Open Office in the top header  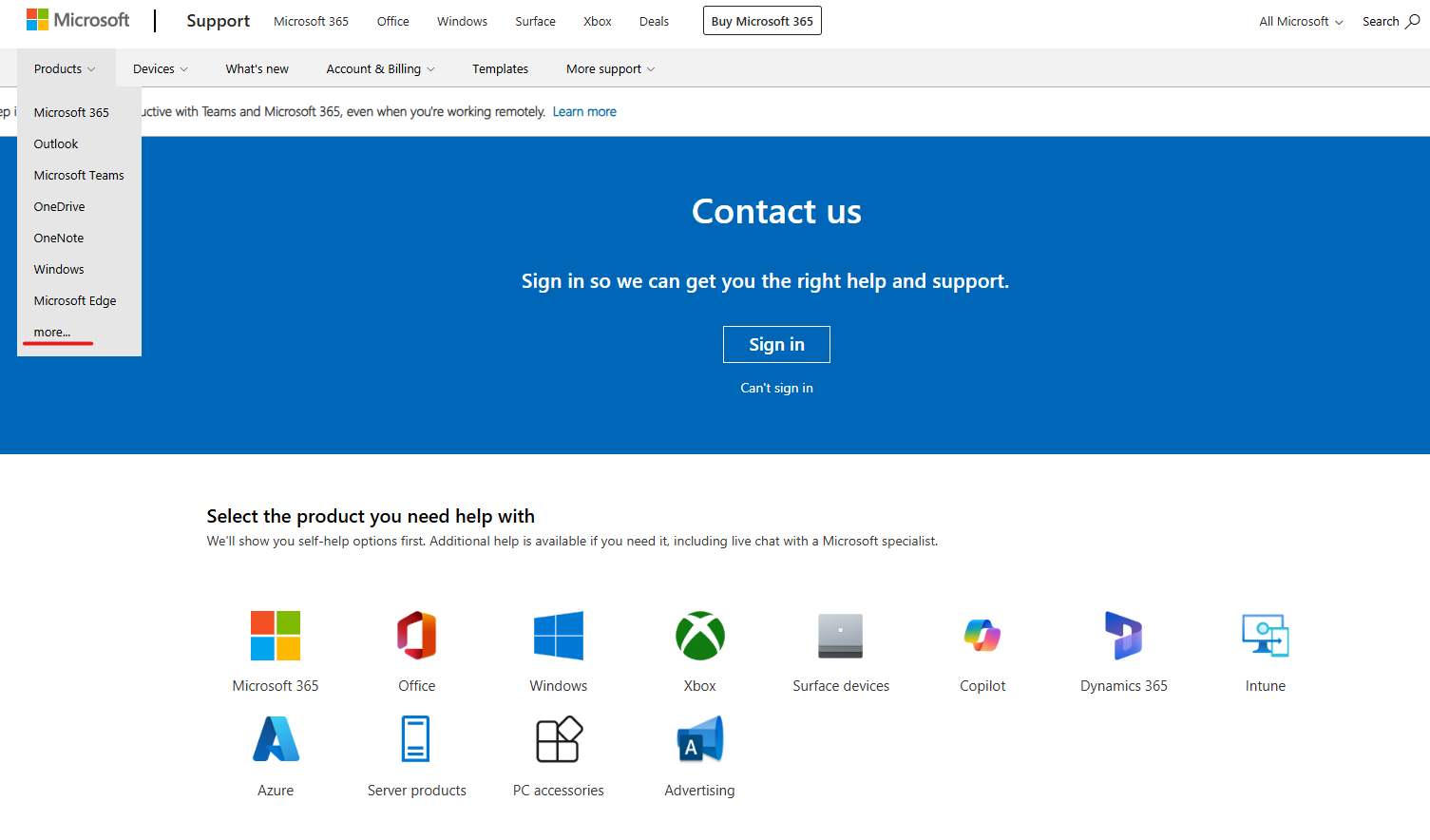click(392, 21)
